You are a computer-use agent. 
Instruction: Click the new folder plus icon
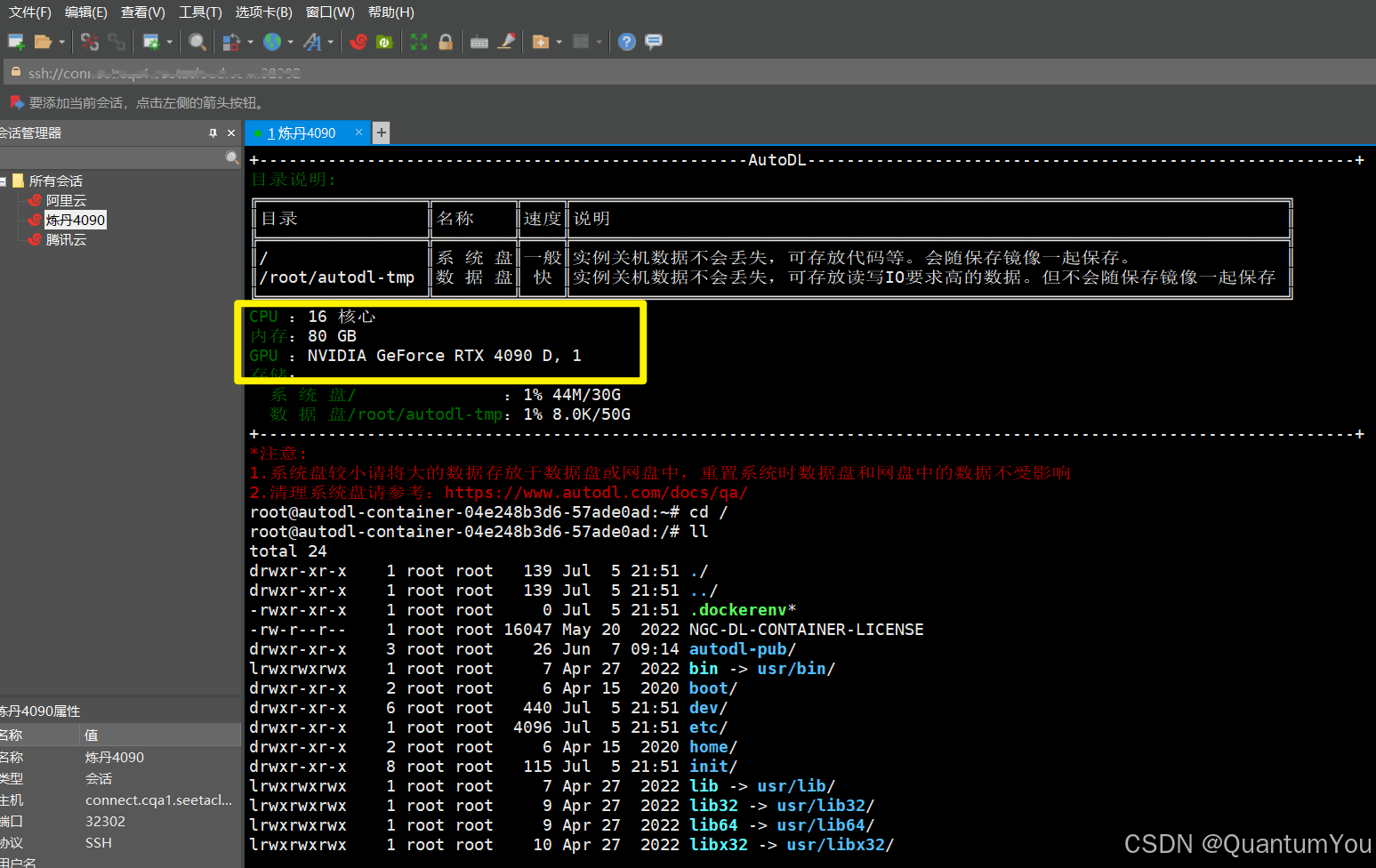tap(540, 42)
